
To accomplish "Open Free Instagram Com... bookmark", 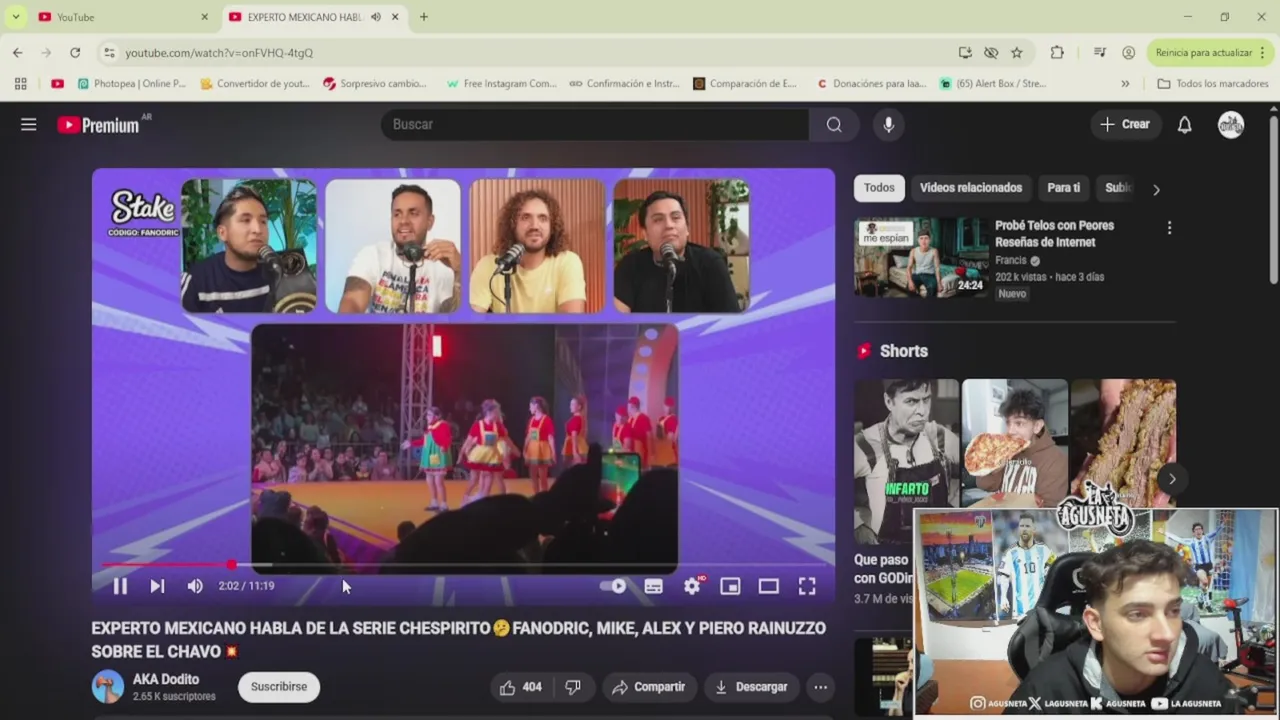I will [502, 84].
